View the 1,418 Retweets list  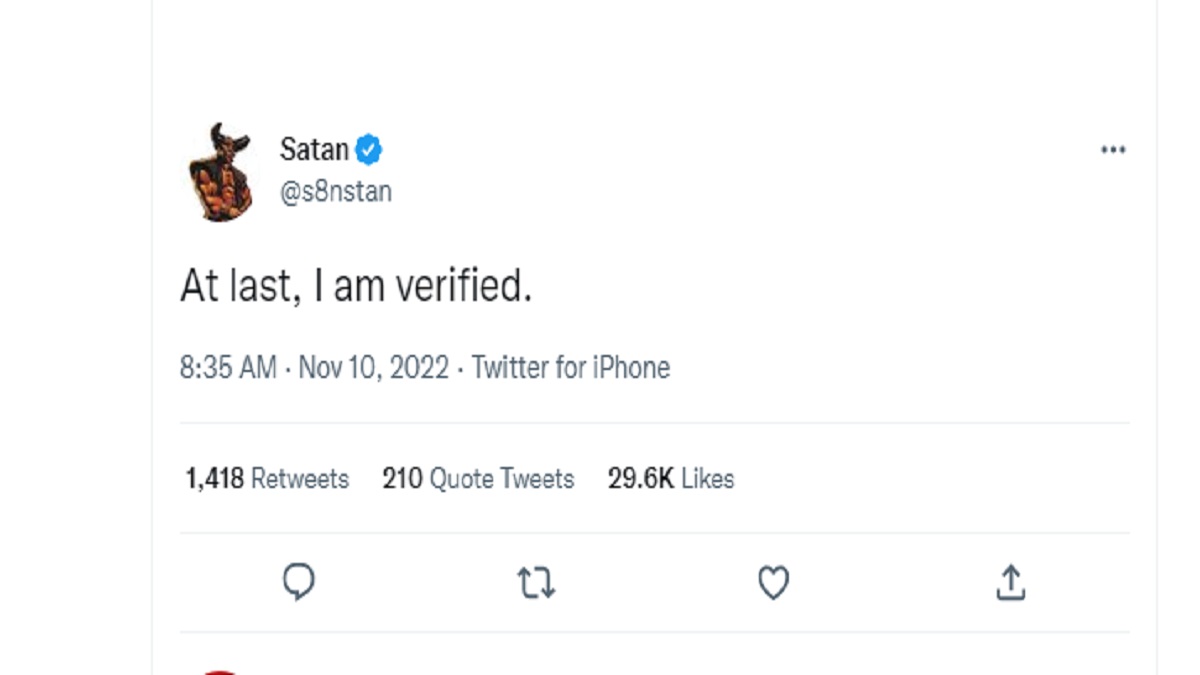[267, 479]
